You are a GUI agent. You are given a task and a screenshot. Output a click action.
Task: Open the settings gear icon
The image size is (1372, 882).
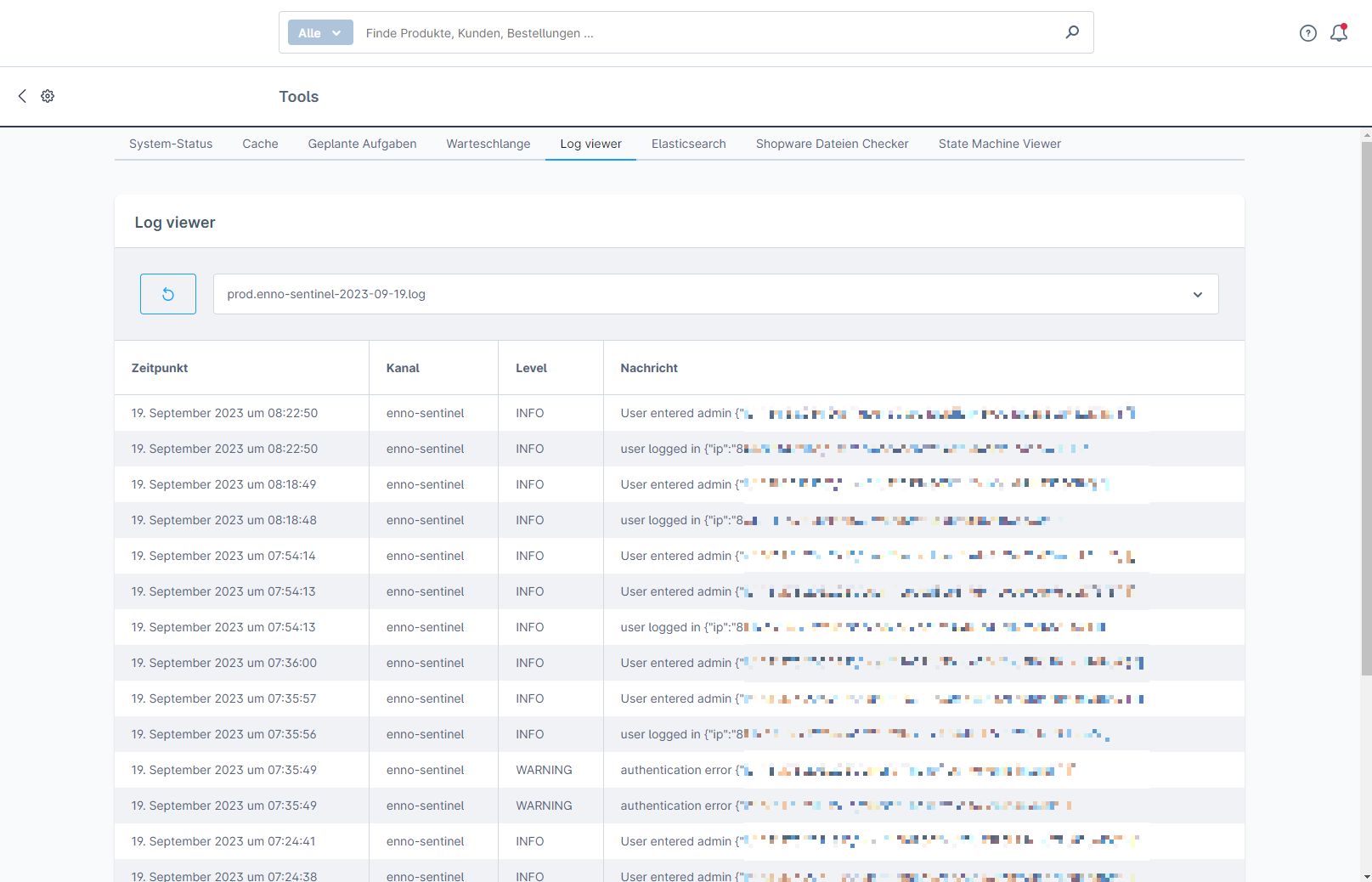(48, 96)
